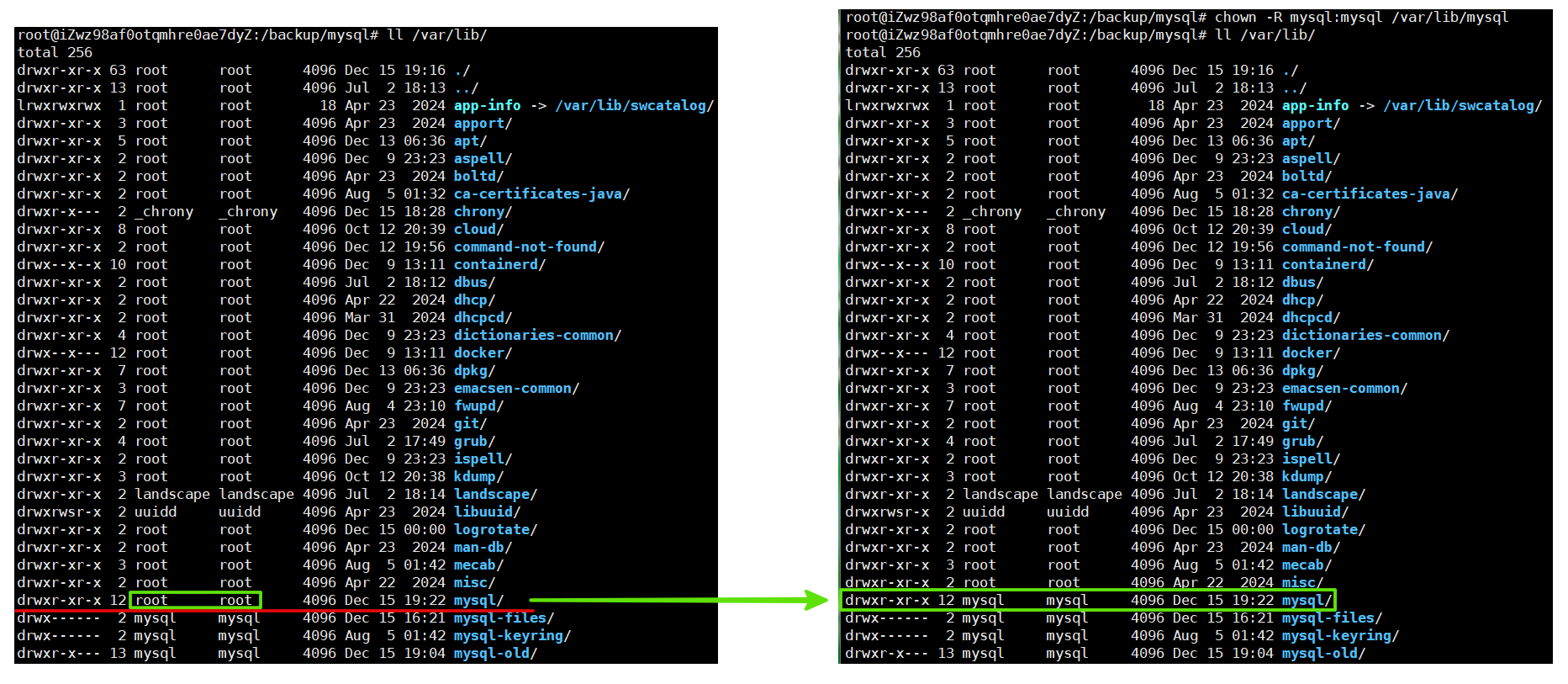Image resolution: width=1568 pixels, height=684 pixels.
Task: Click 'emacsen-common/' in right terminal
Action: click(x=1345, y=389)
